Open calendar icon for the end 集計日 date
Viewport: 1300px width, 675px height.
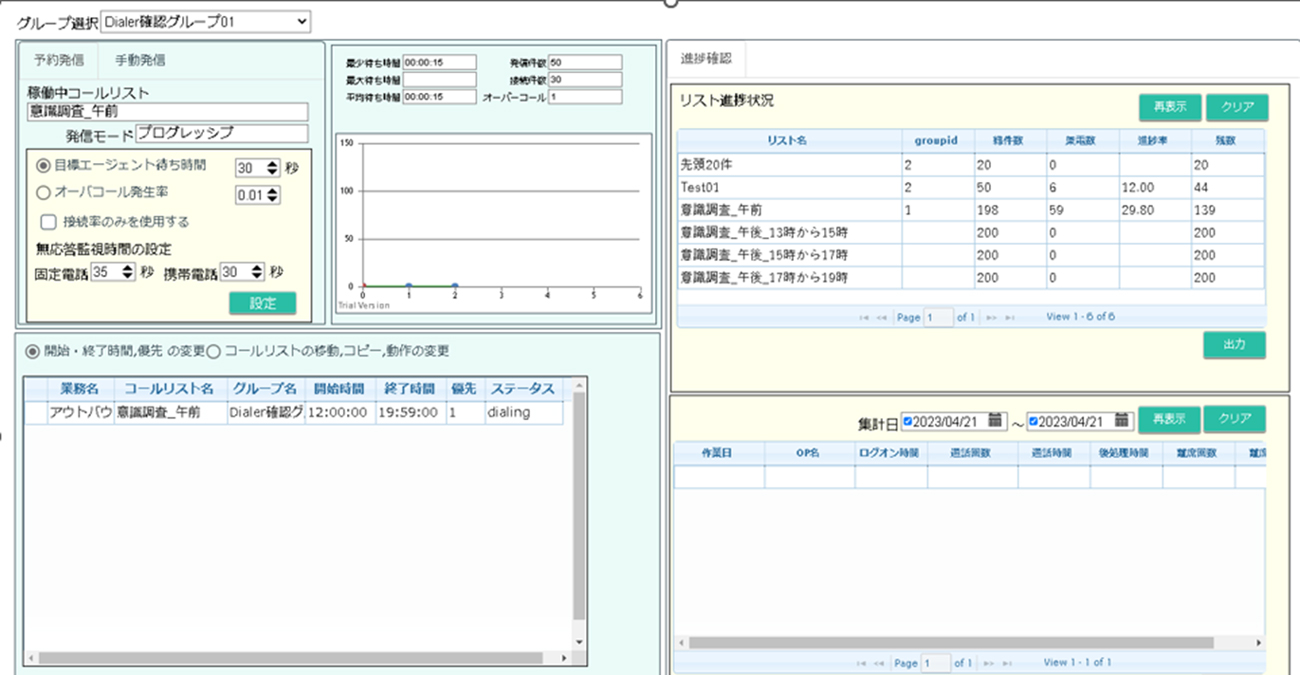coord(1122,420)
